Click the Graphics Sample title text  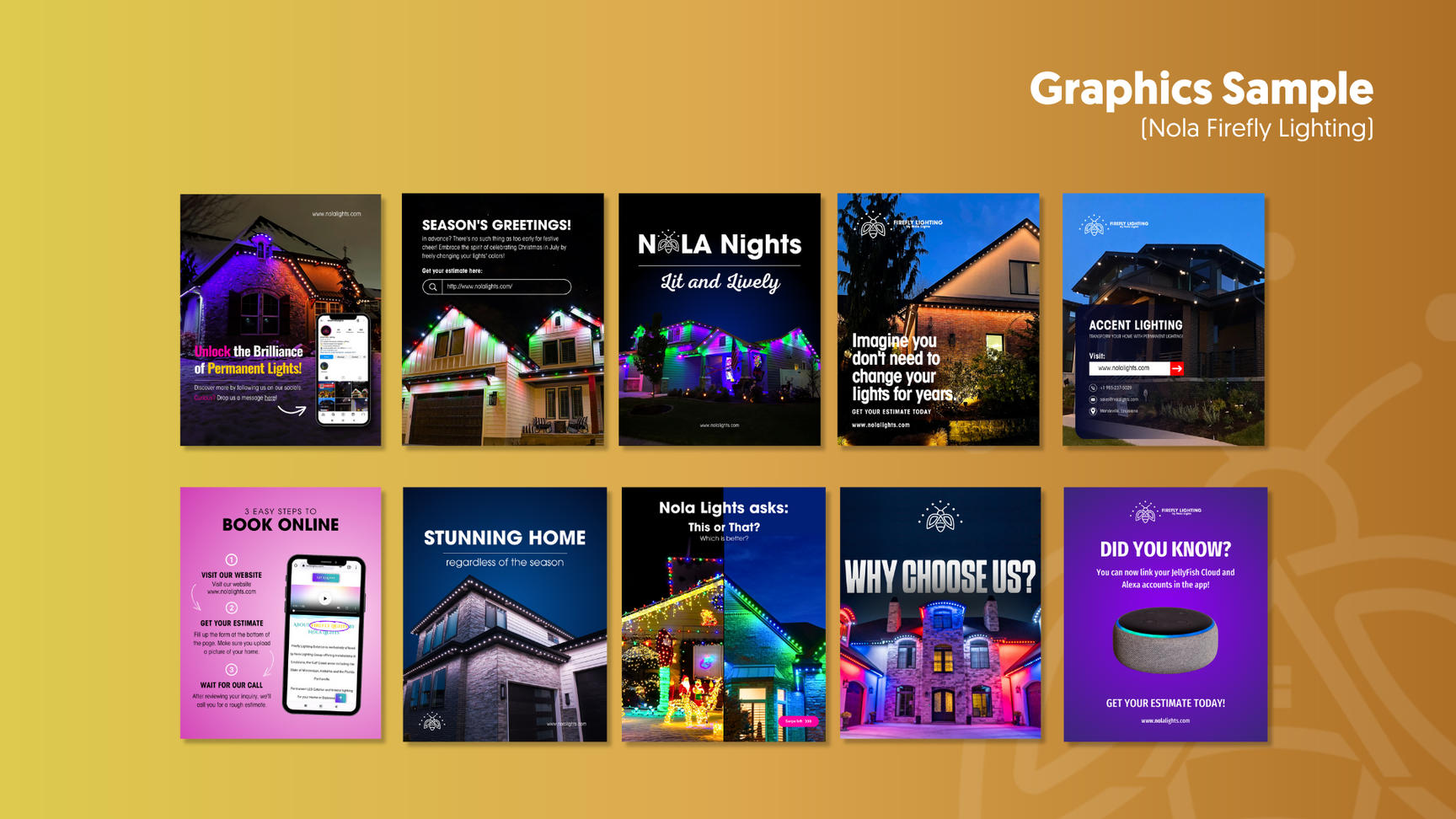coord(1201,88)
